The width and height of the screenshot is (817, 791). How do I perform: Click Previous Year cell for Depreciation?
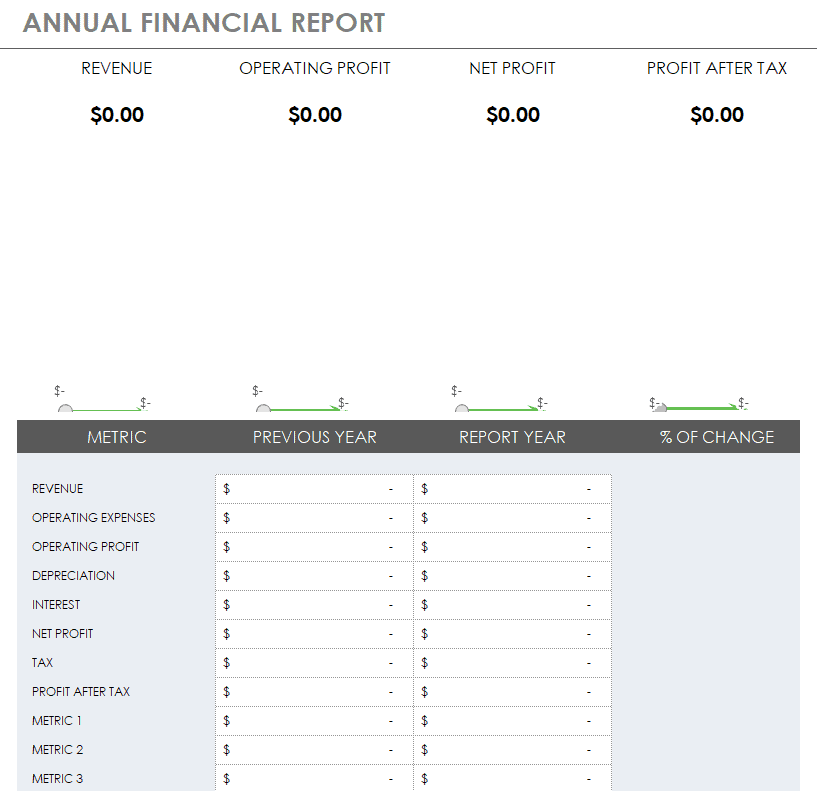[314, 576]
